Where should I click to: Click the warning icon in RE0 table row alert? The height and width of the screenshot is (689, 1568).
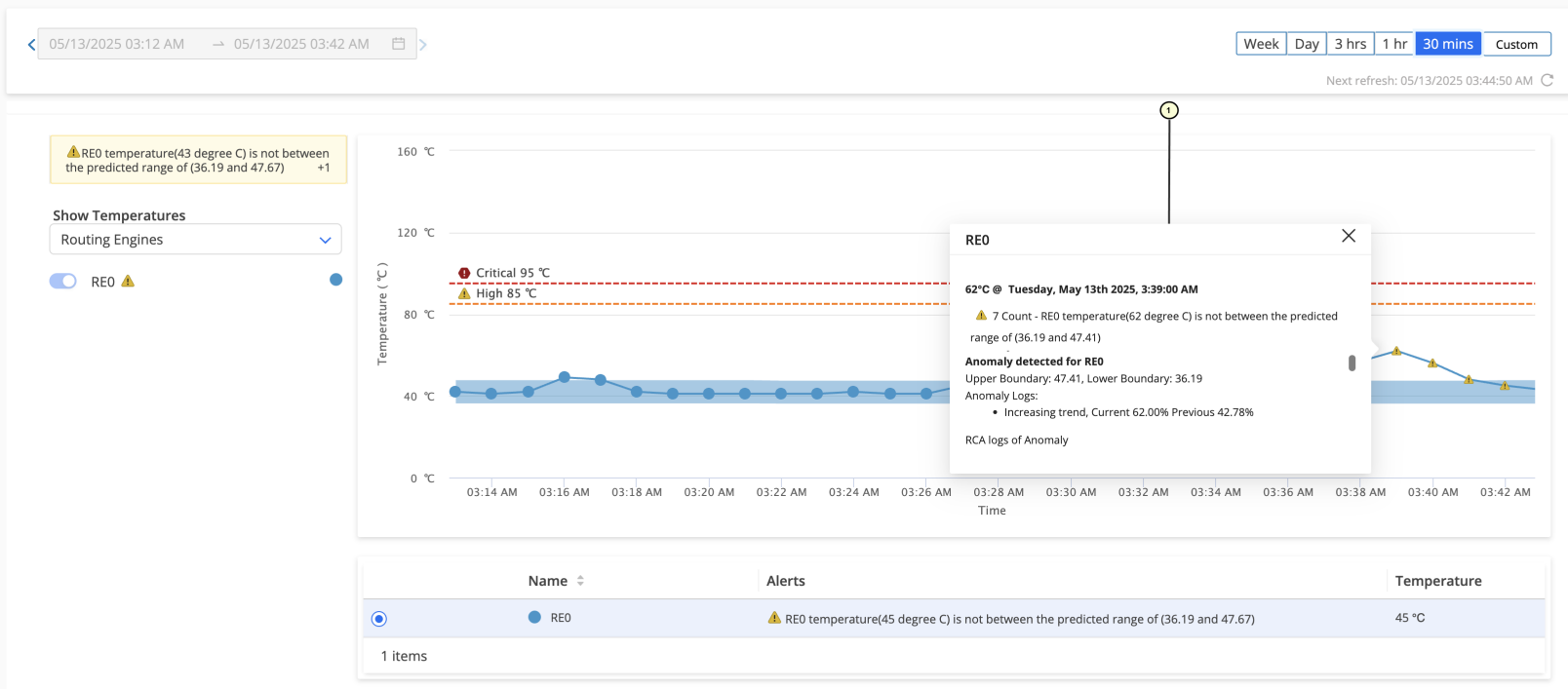(x=774, y=618)
